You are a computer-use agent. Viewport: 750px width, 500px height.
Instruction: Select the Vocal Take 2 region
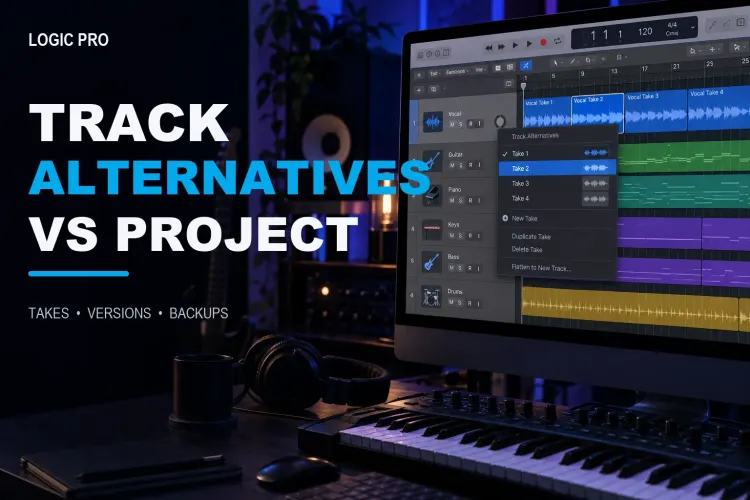[597, 113]
